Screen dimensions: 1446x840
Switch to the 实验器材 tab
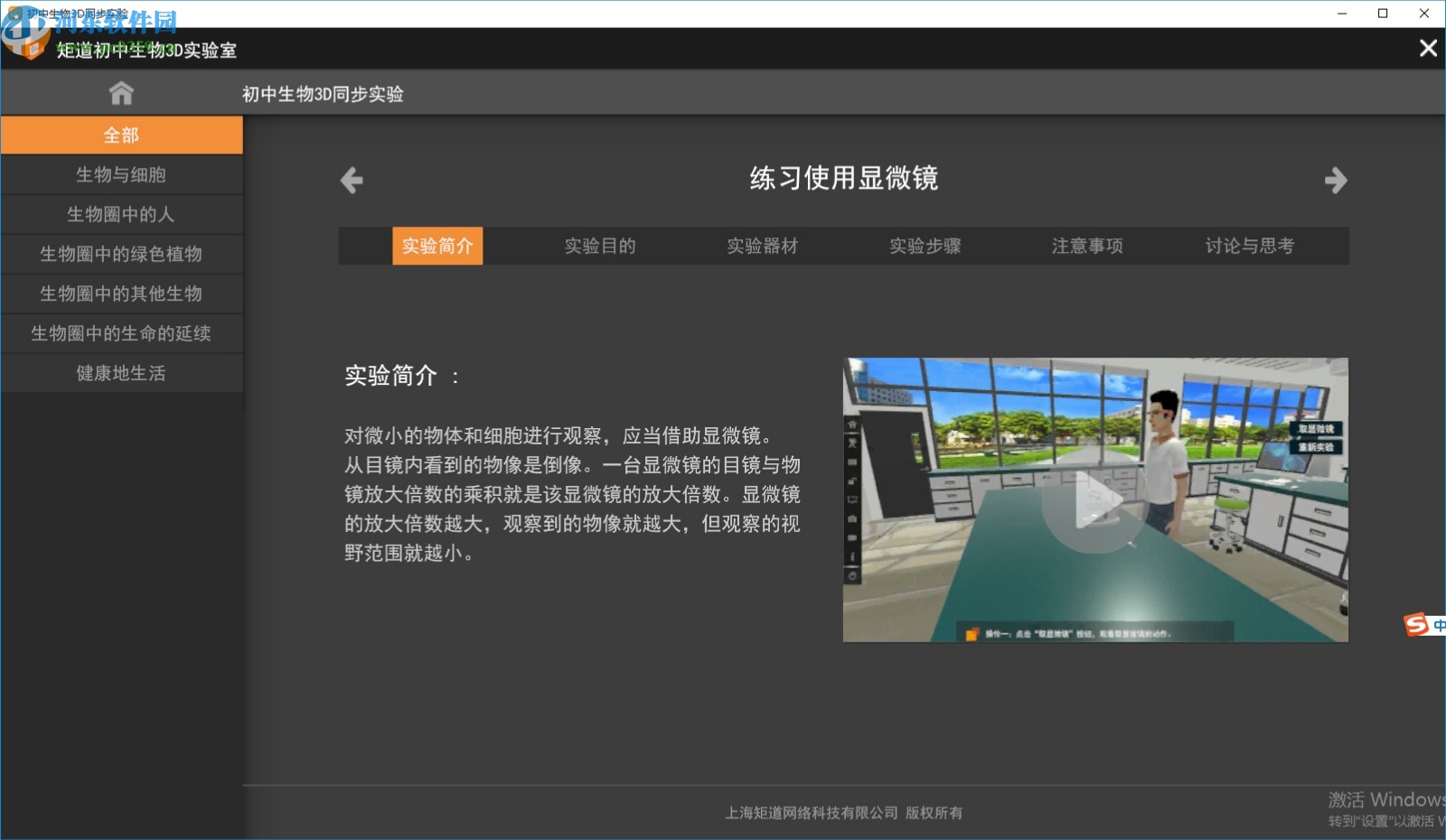763,247
